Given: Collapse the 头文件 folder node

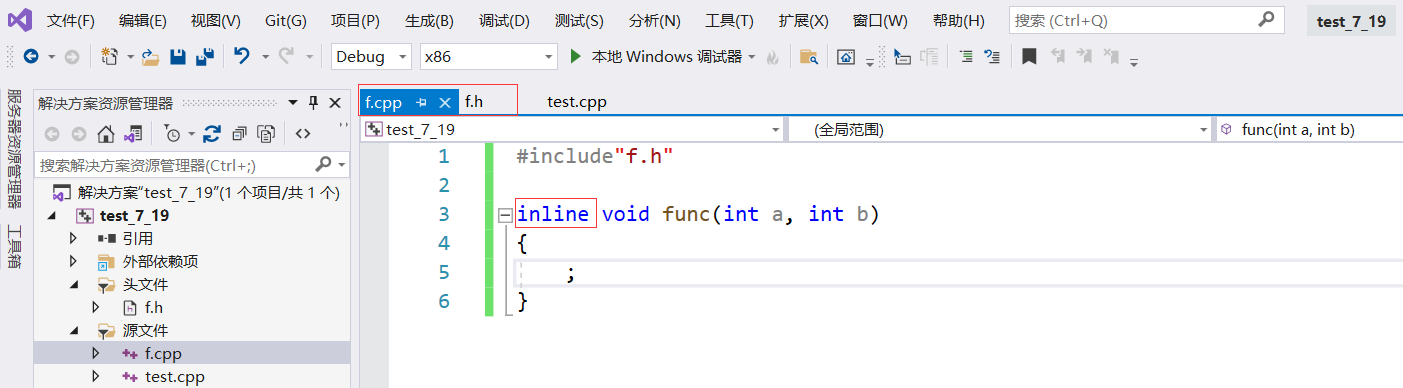Looking at the screenshot, I should [x=73, y=284].
